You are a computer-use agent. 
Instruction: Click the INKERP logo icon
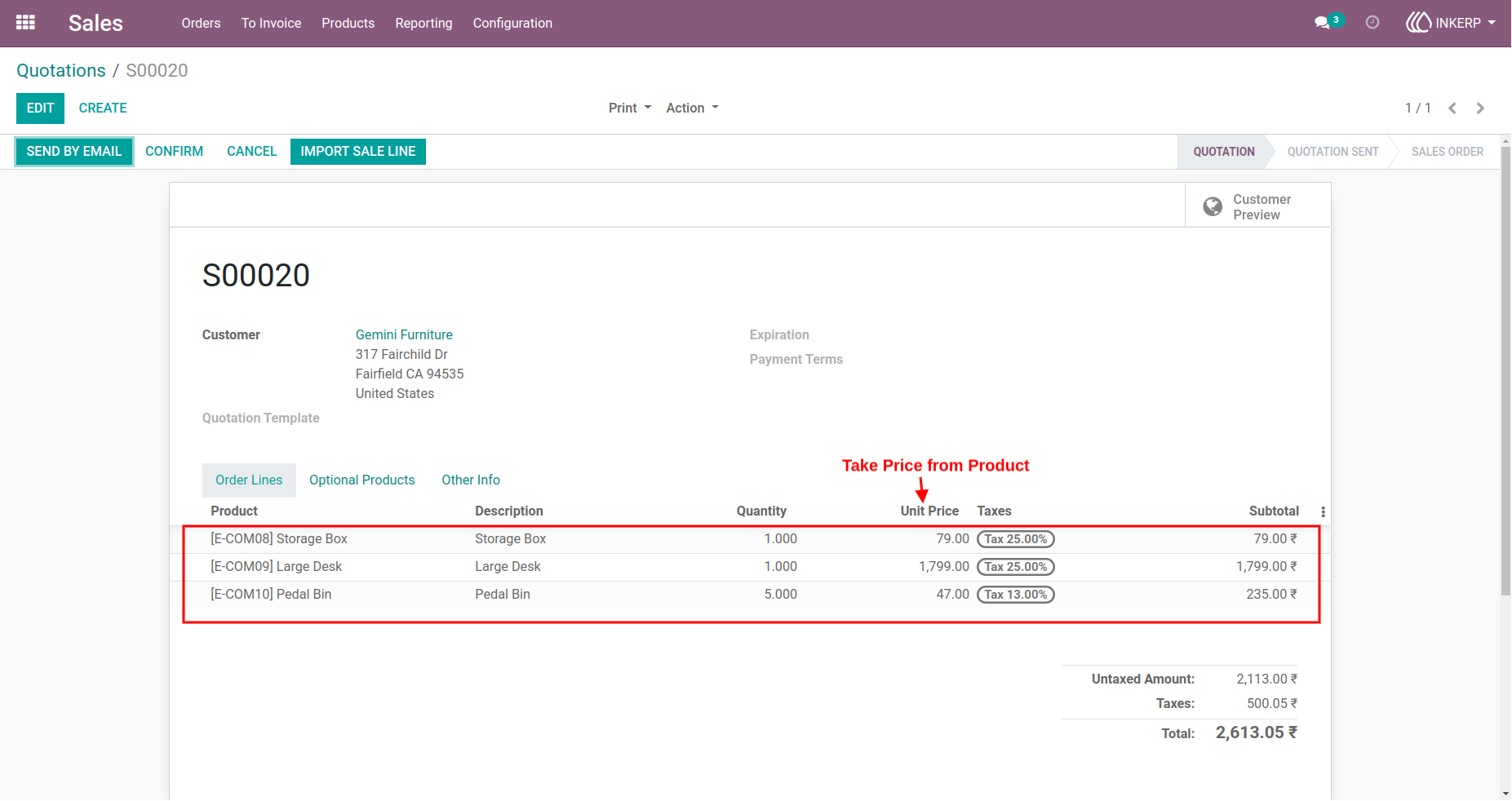[x=1418, y=23]
